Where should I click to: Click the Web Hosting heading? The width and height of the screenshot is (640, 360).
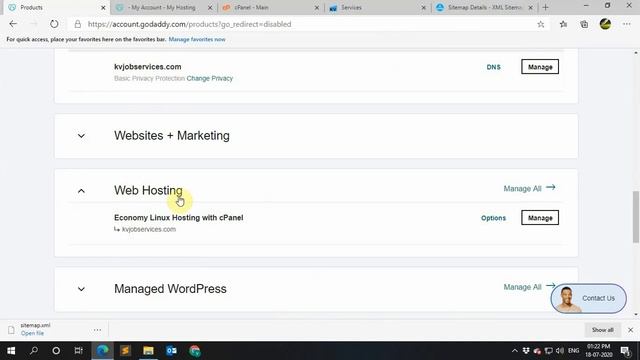[148, 190]
